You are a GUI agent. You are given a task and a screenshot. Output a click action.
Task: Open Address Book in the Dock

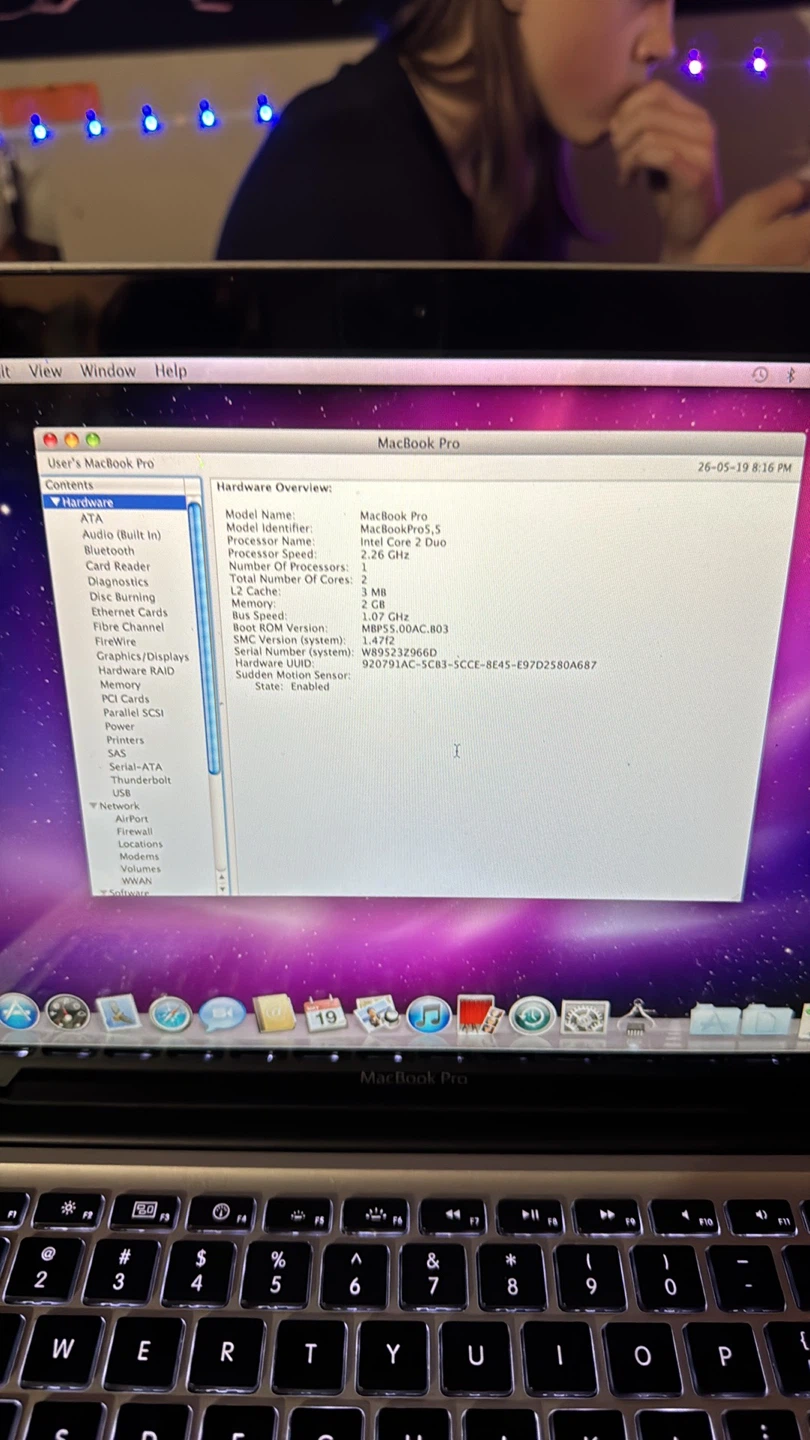click(x=273, y=1015)
